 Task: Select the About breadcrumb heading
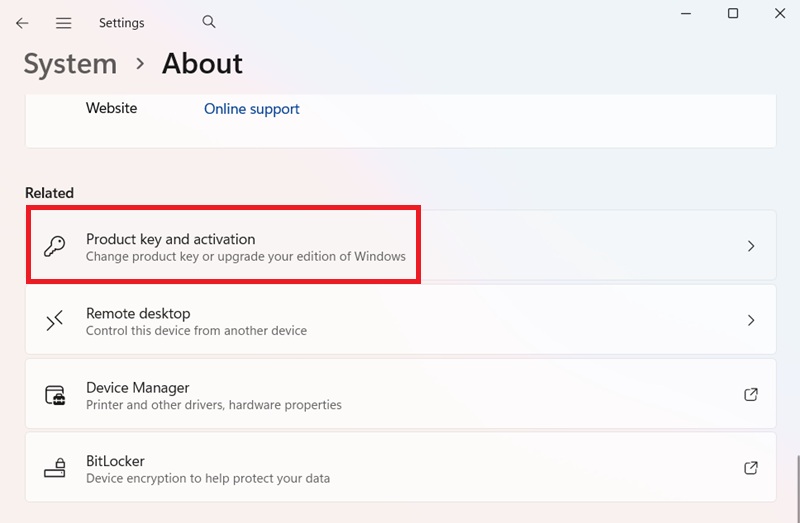click(202, 64)
